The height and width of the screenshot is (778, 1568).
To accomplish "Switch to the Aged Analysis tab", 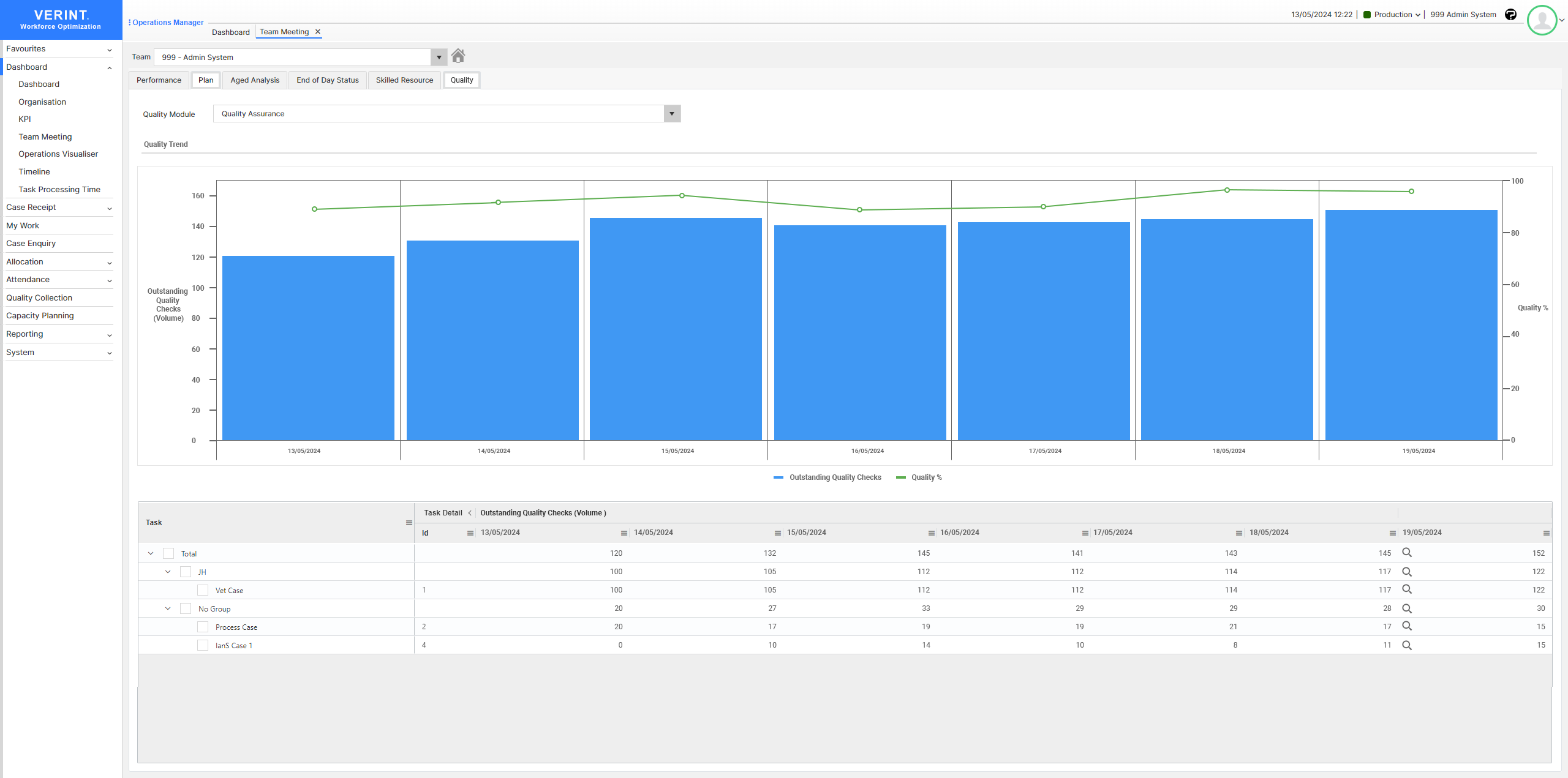I will [254, 80].
